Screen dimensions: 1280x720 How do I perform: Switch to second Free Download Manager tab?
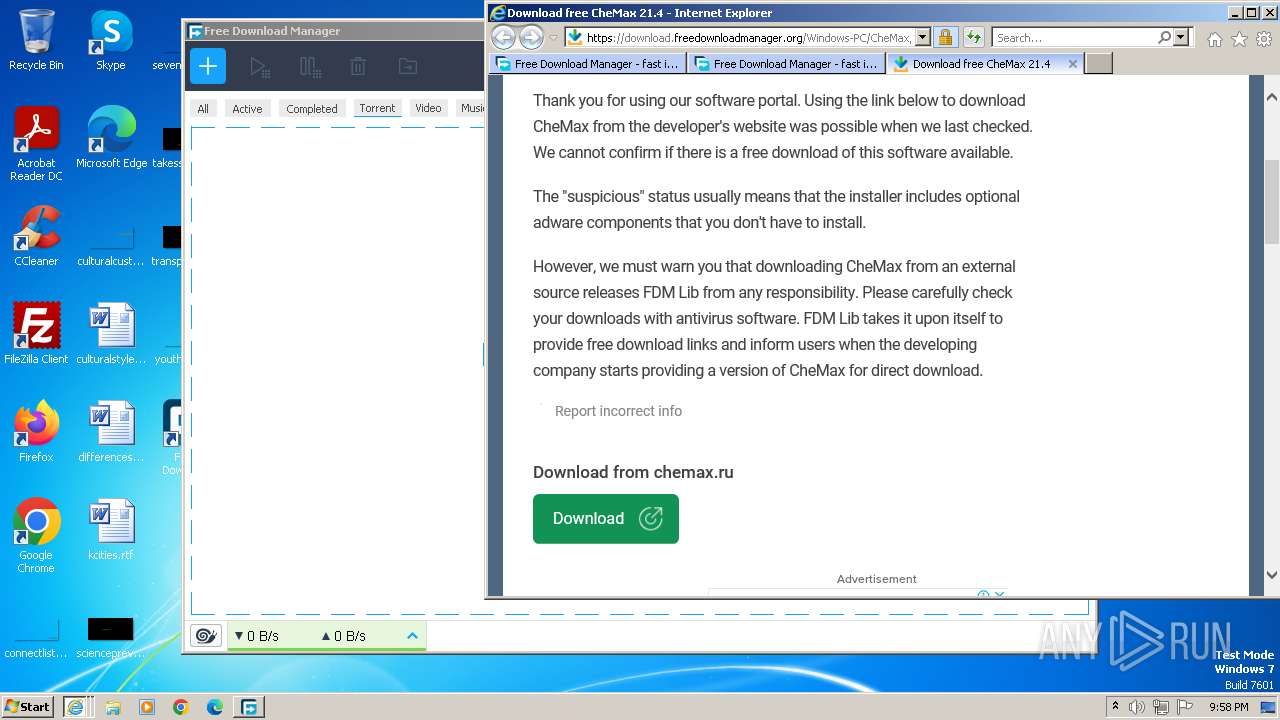point(786,63)
